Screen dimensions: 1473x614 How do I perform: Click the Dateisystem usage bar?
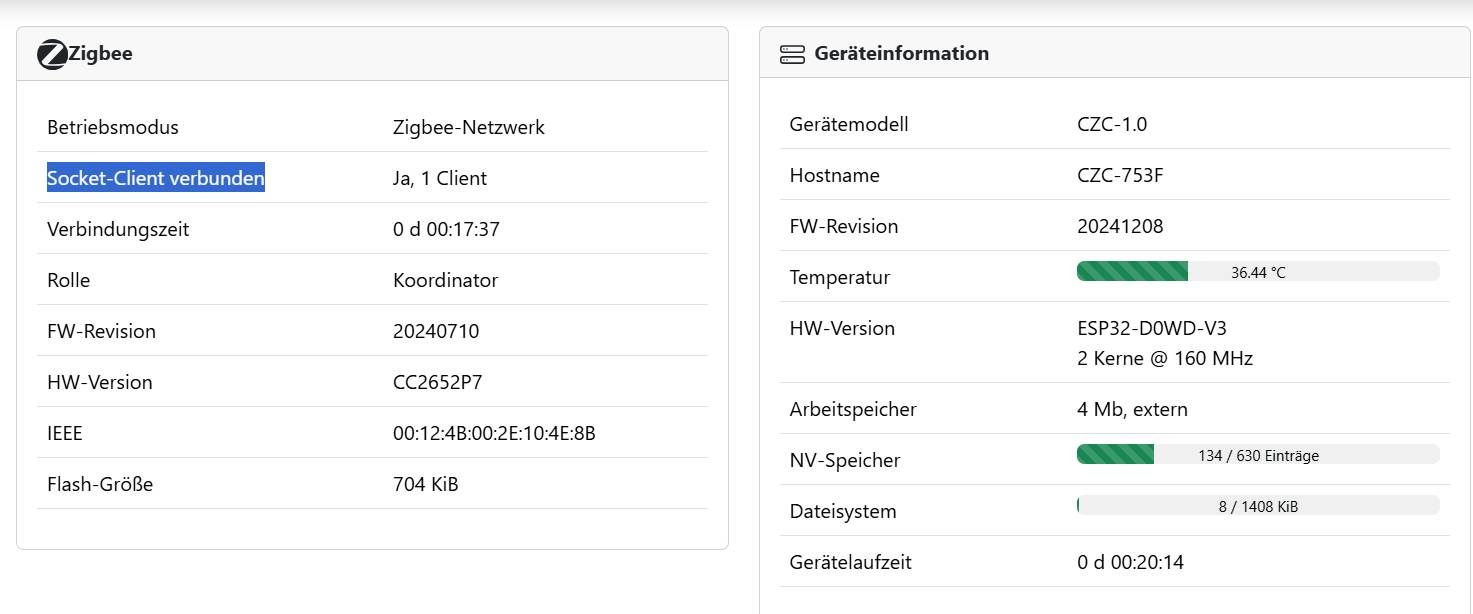click(x=1257, y=506)
